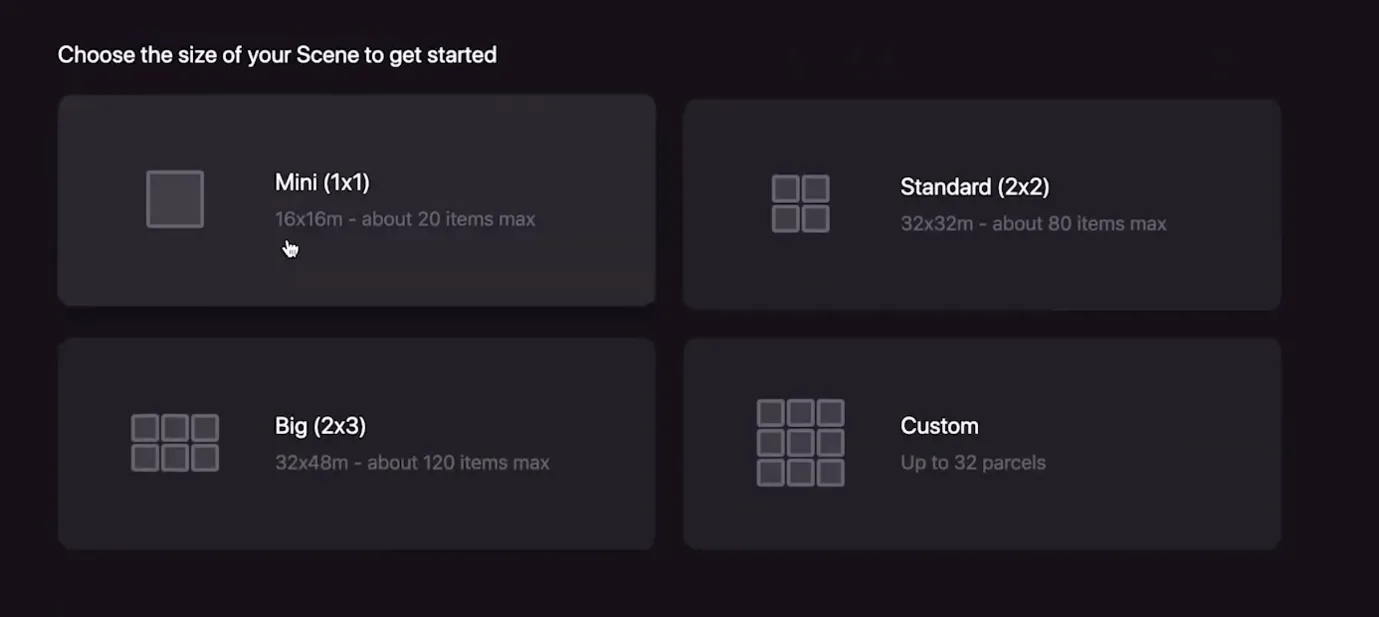The width and height of the screenshot is (1379, 617).
Task: Click the 'Custom' card title
Action: [x=939, y=425]
